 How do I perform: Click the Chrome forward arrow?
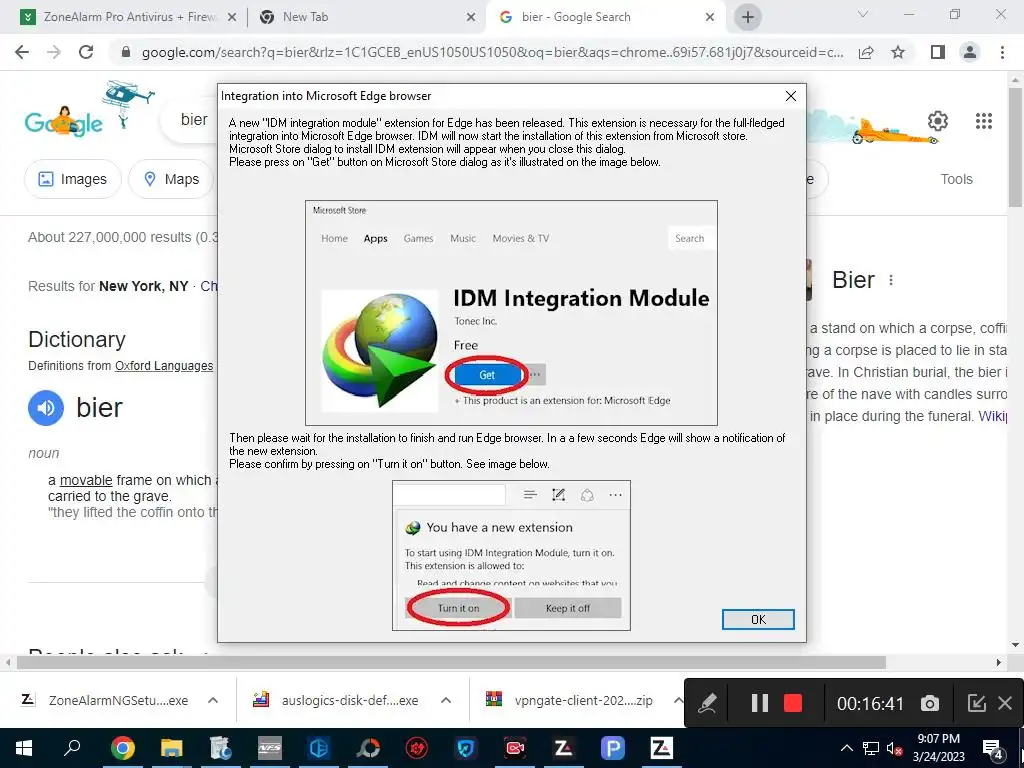click(x=54, y=52)
